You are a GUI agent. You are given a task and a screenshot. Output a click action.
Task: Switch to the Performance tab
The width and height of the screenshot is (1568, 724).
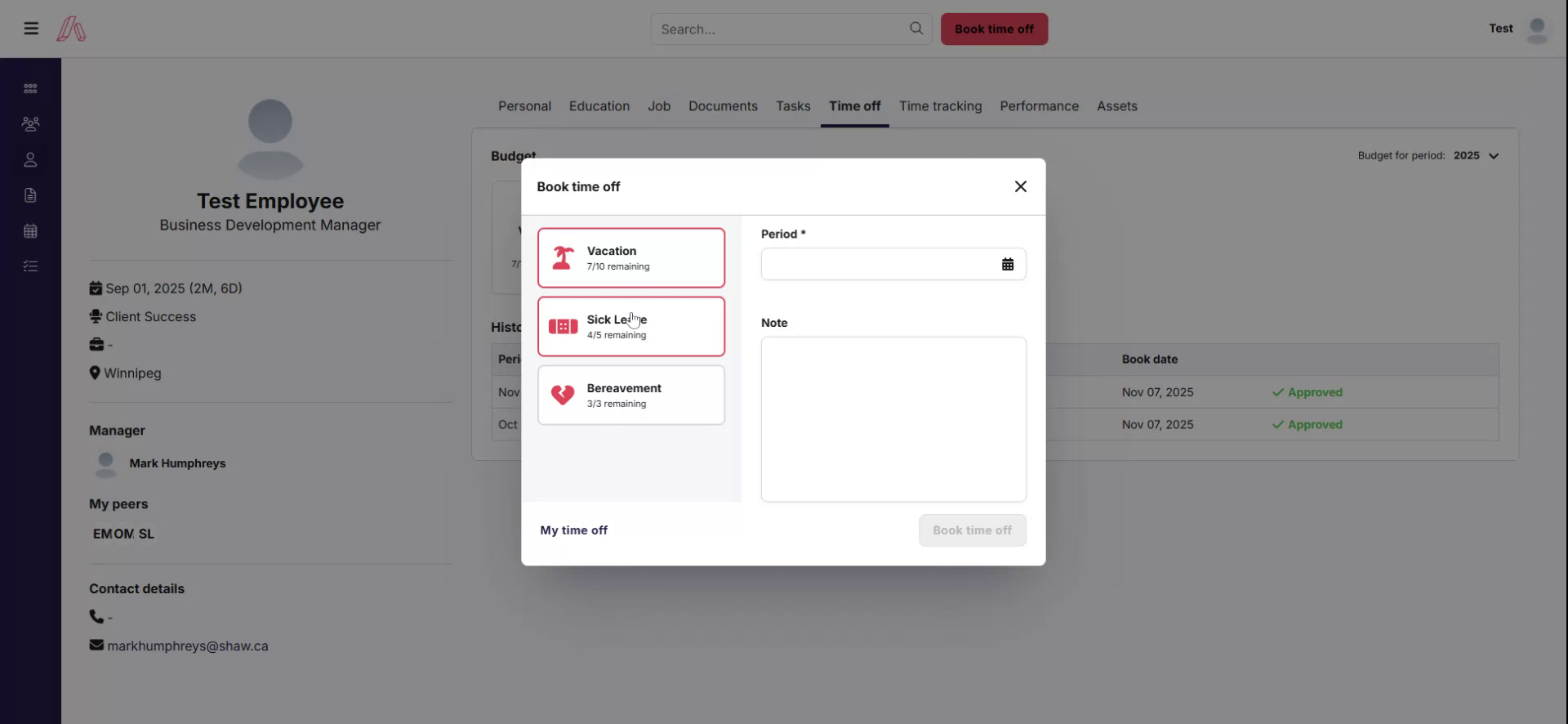click(x=1039, y=106)
